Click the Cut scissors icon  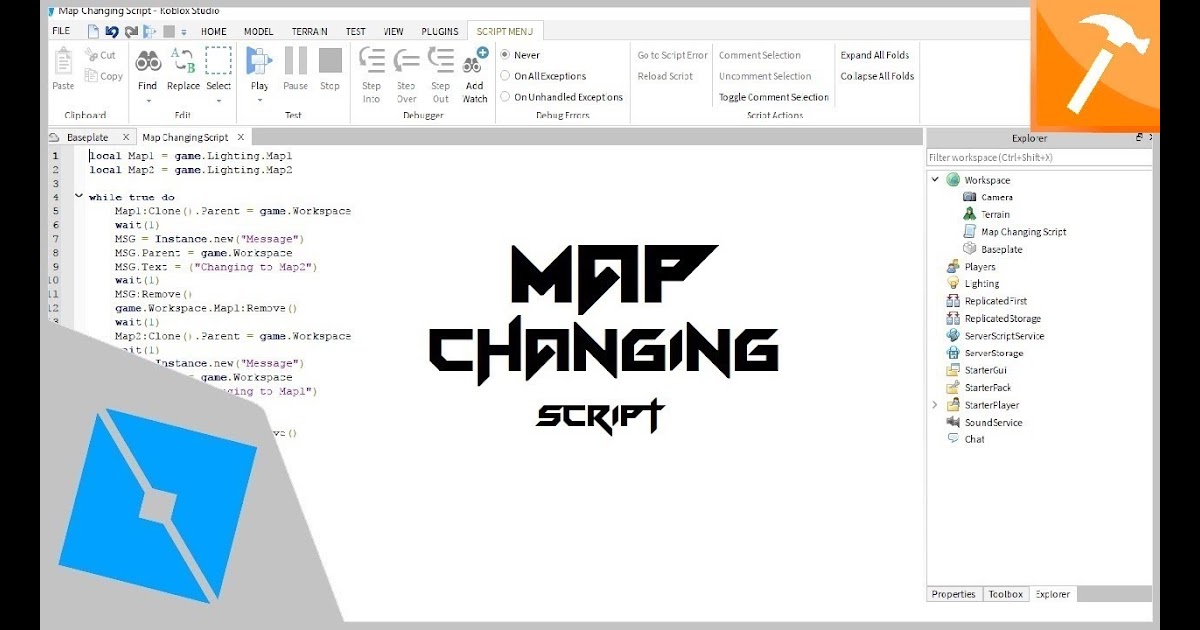click(91, 55)
